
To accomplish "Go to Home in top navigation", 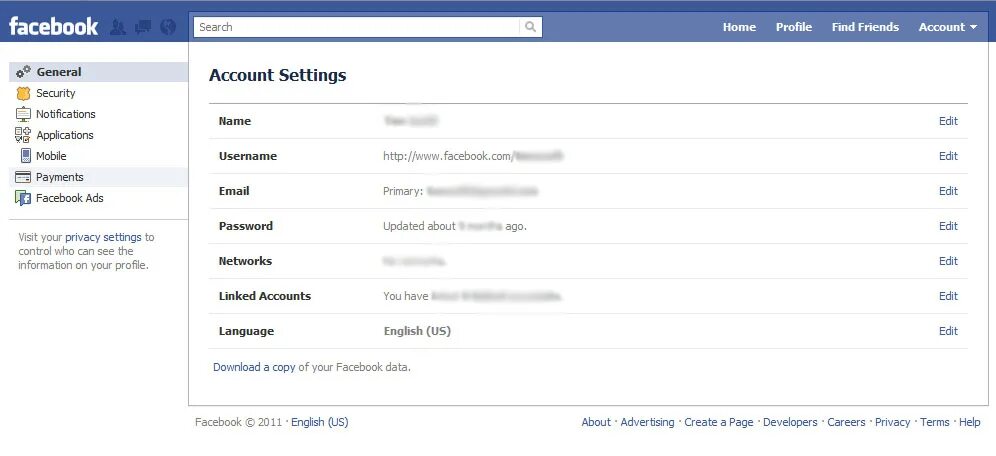I will 739,27.
